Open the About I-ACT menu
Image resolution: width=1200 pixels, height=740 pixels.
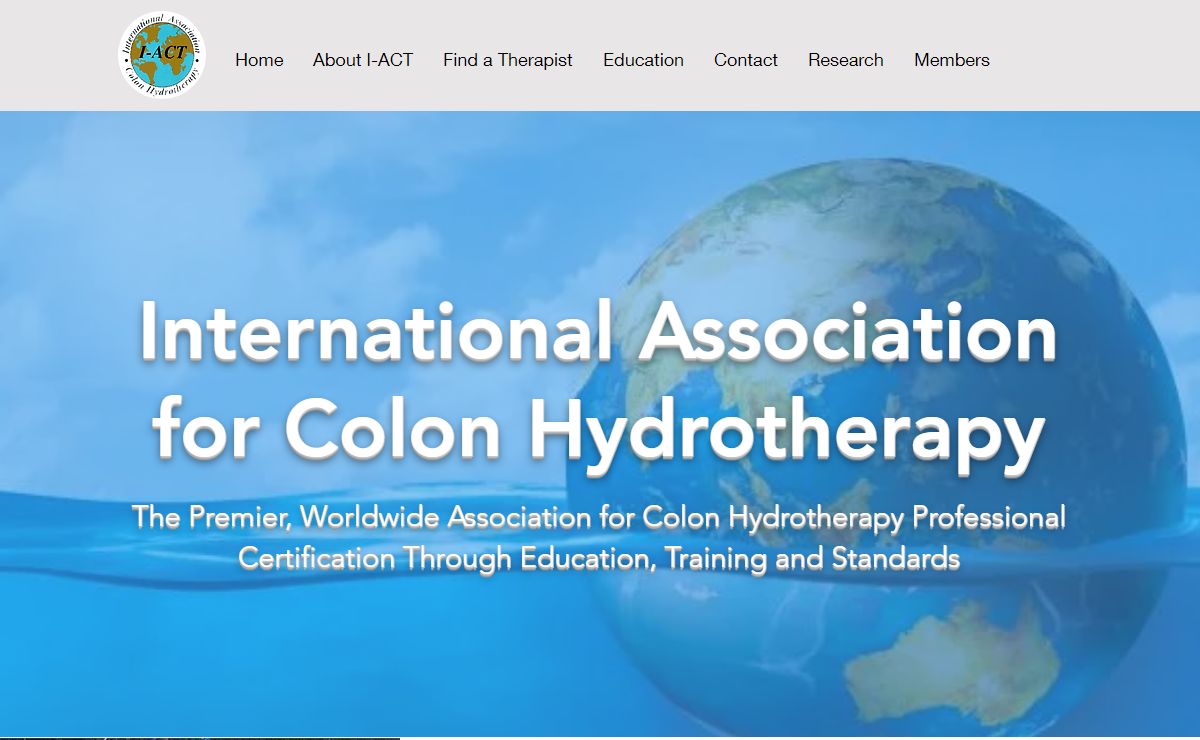coord(363,60)
